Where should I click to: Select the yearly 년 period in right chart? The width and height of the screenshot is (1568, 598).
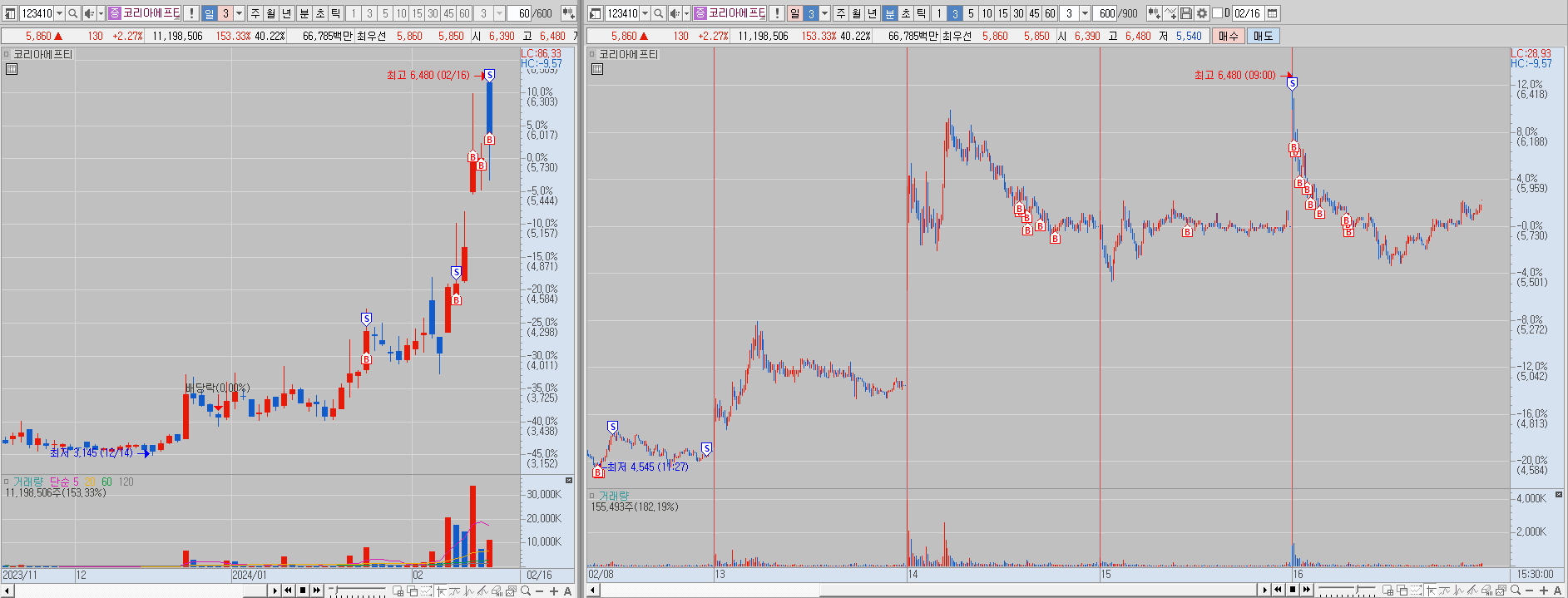point(873,13)
